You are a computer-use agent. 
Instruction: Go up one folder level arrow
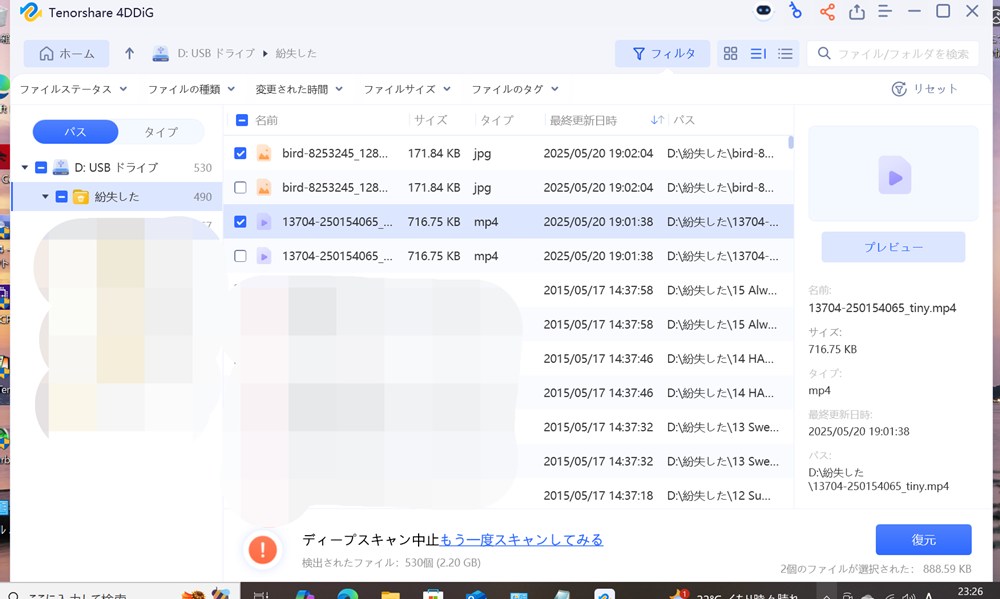point(129,54)
